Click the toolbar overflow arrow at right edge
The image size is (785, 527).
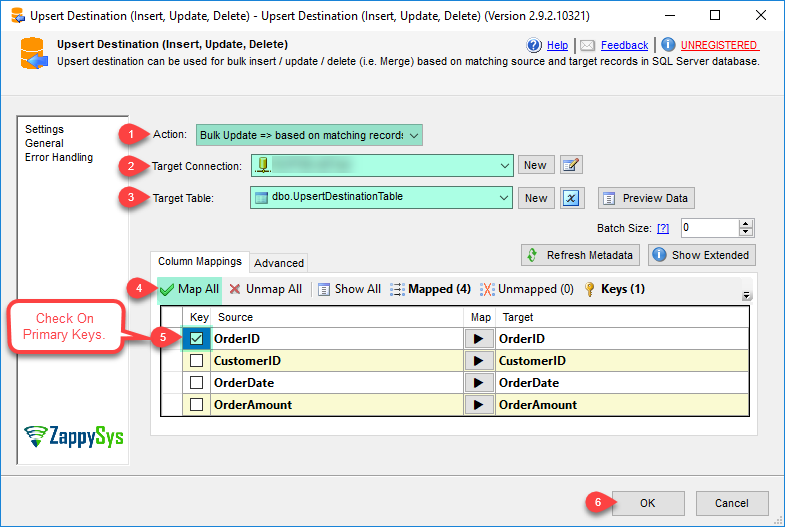point(746,295)
